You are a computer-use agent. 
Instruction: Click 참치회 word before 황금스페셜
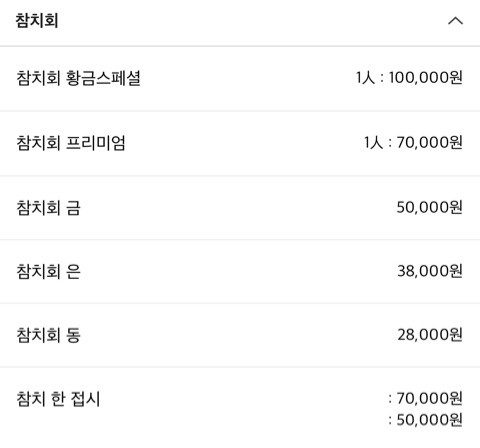pyautogui.click(x=38, y=78)
